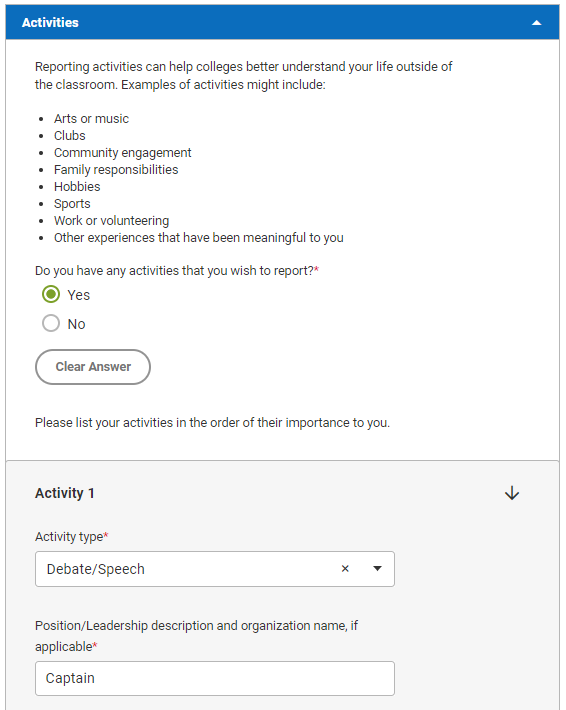Click the Clear Answer button

[x=93, y=367]
